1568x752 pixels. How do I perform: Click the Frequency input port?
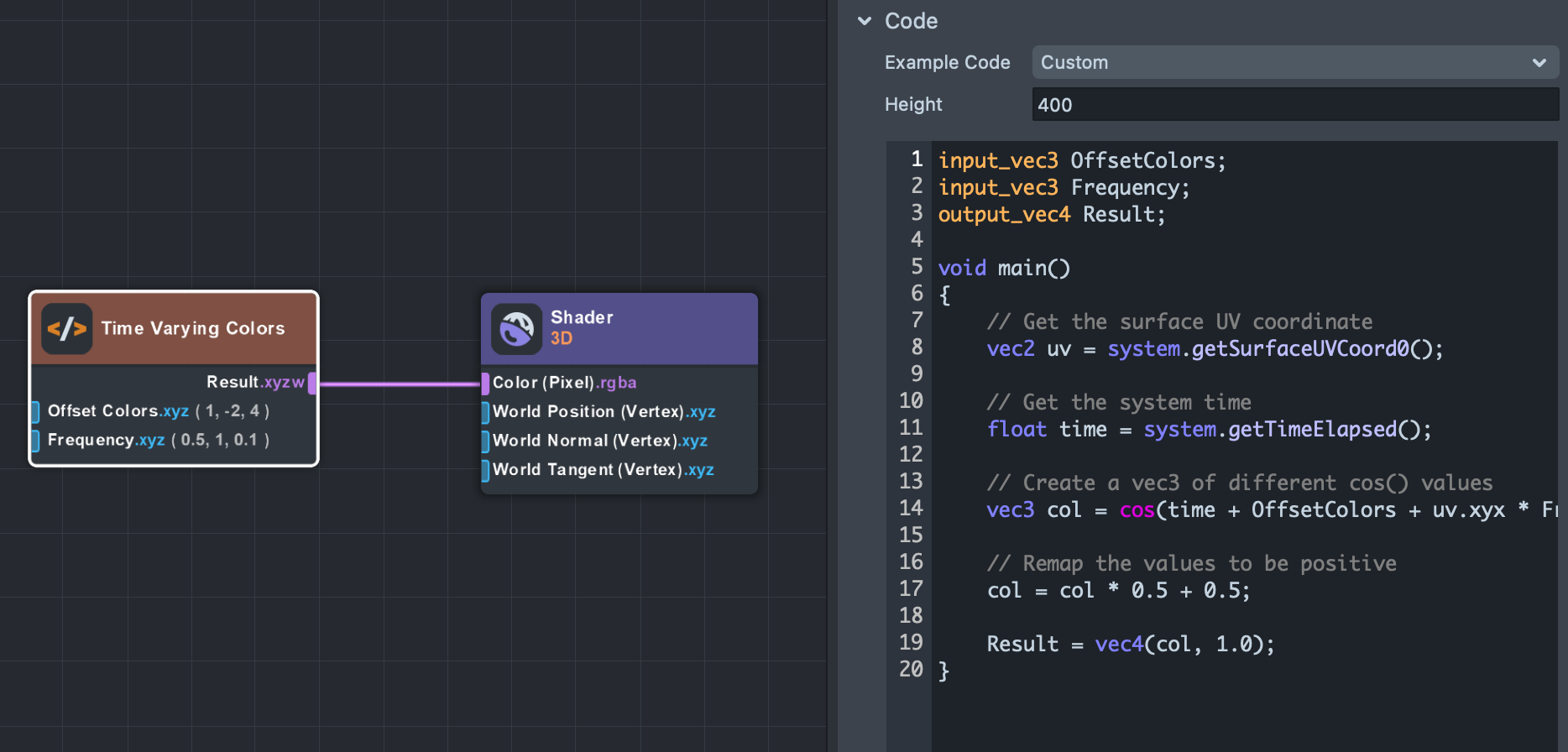(x=35, y=441)
